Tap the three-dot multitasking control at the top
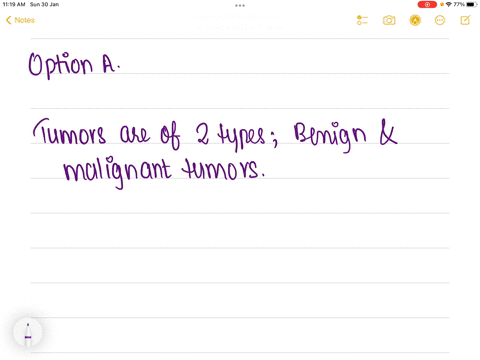This screenshot has width=480, height=360. 240,5
